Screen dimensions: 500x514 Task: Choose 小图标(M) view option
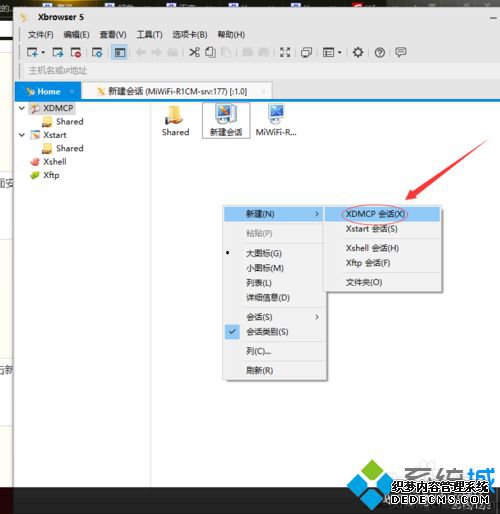point(273,268)
